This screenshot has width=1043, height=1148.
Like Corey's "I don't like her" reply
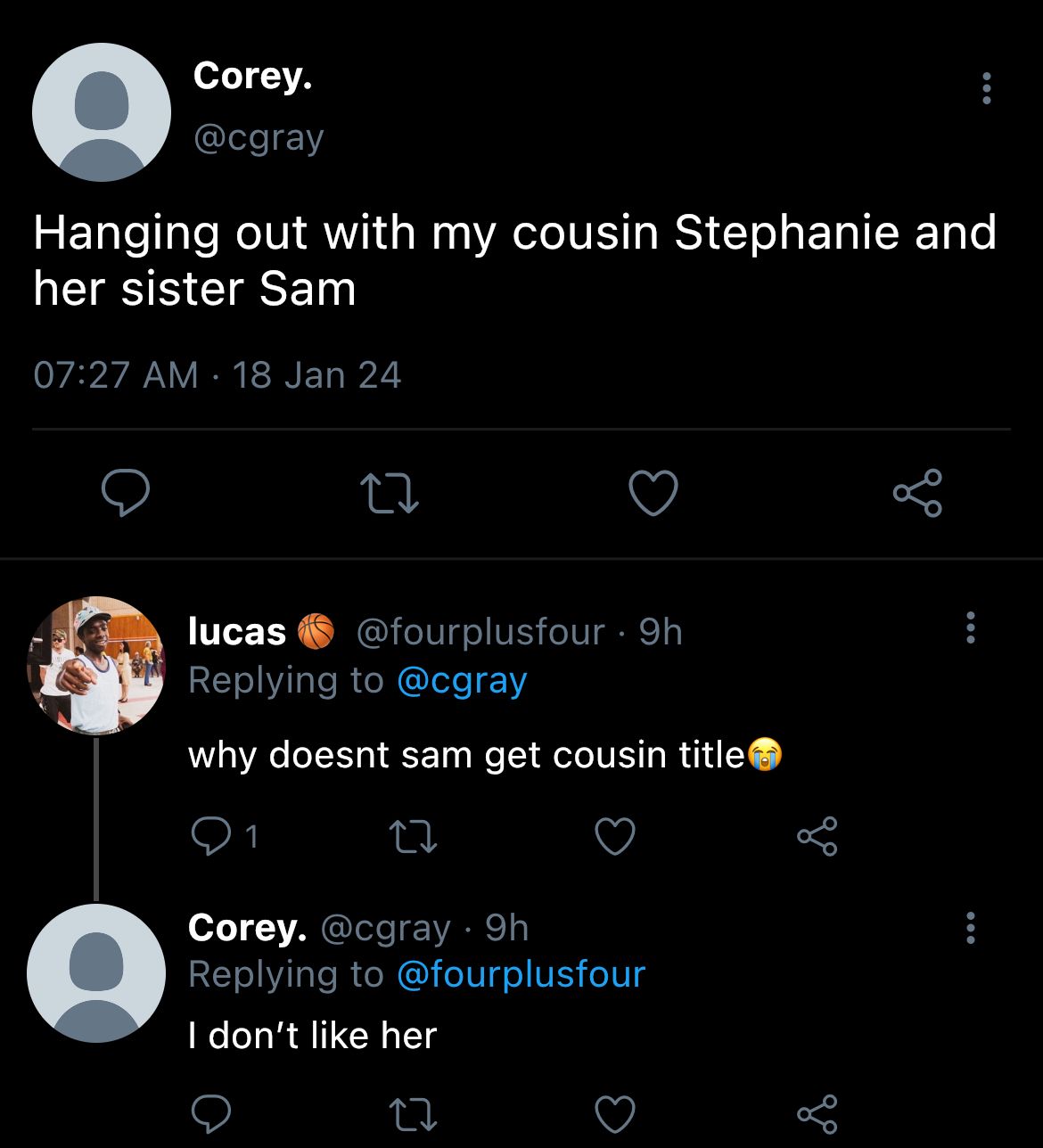615,1112
